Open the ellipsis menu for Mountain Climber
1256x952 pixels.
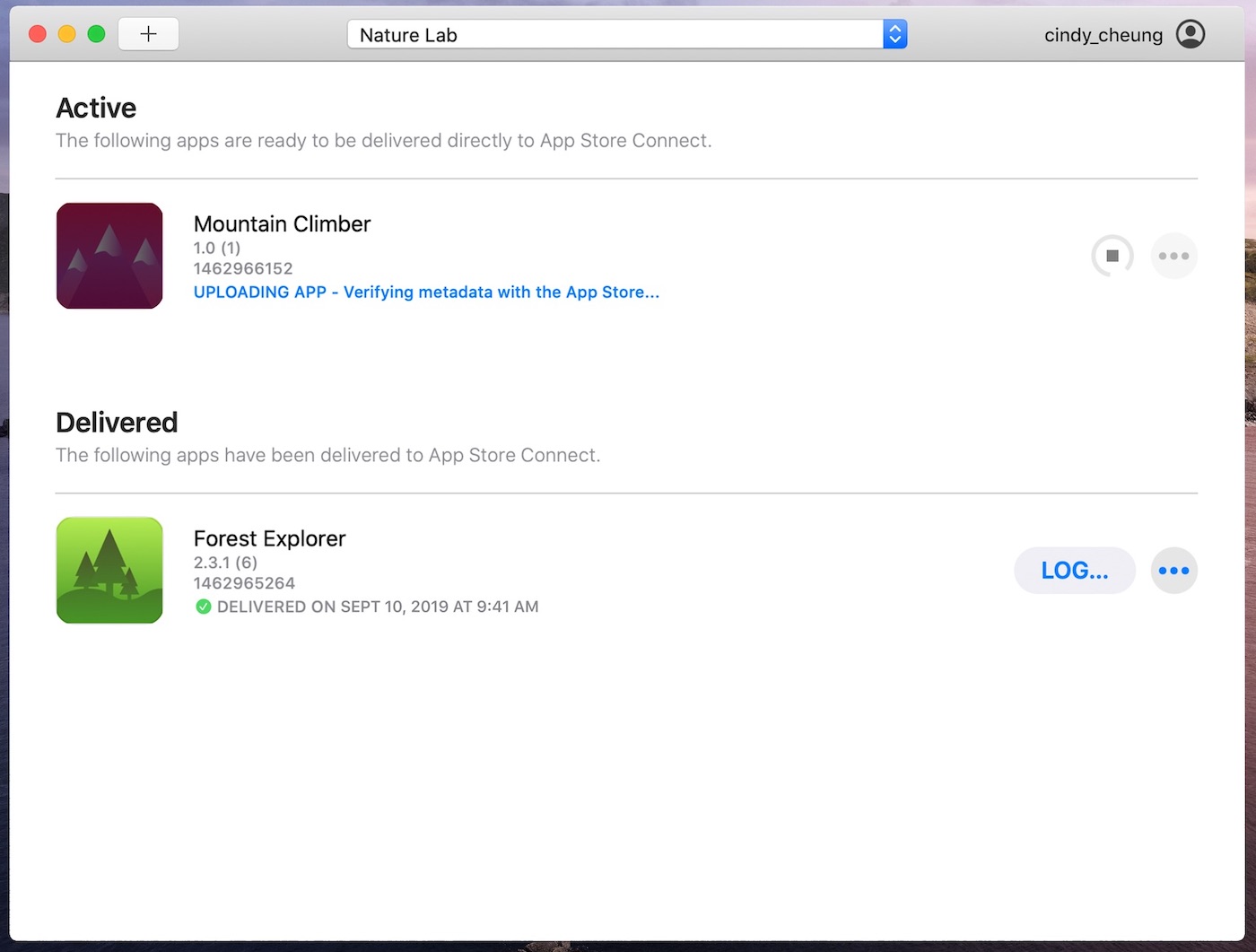pyautogui.click(x=1173, y=256)
